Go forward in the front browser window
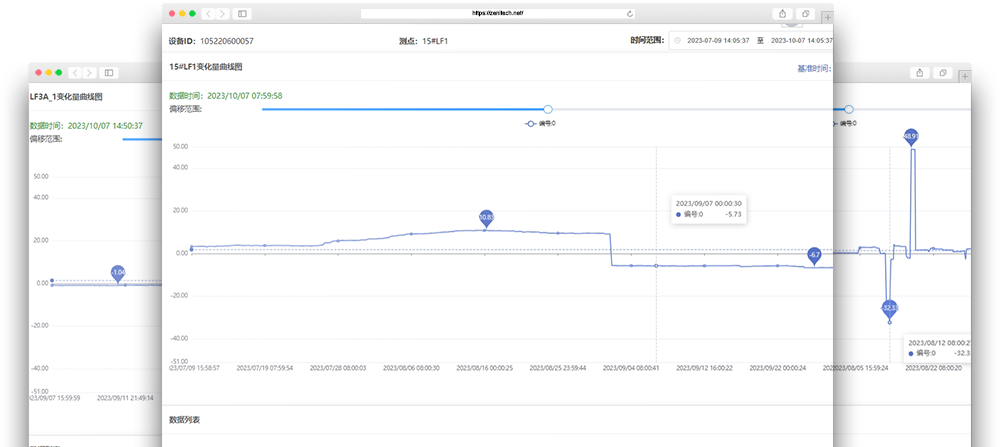 coord(223,13)
